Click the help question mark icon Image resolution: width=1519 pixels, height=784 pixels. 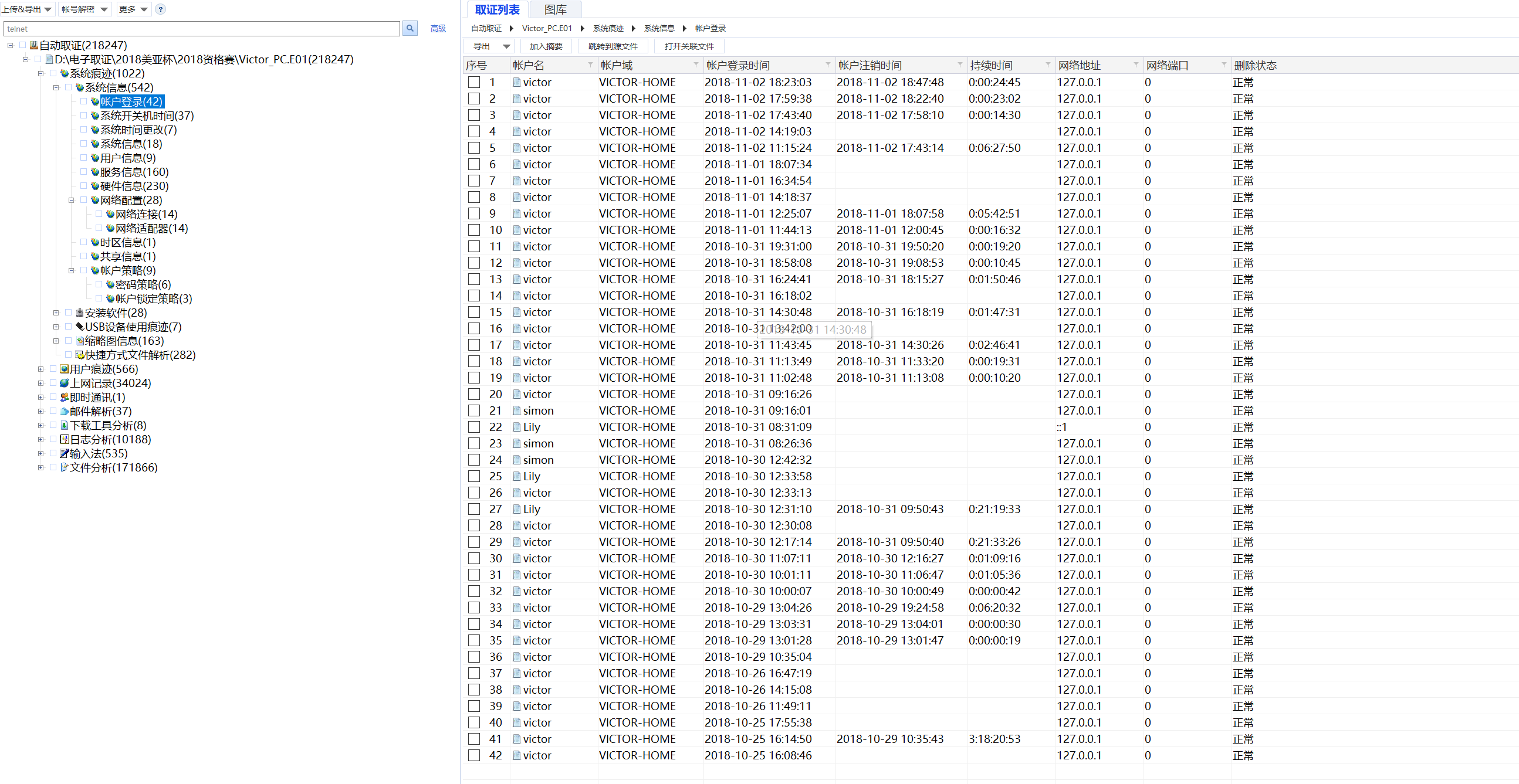tap(160, 9)
